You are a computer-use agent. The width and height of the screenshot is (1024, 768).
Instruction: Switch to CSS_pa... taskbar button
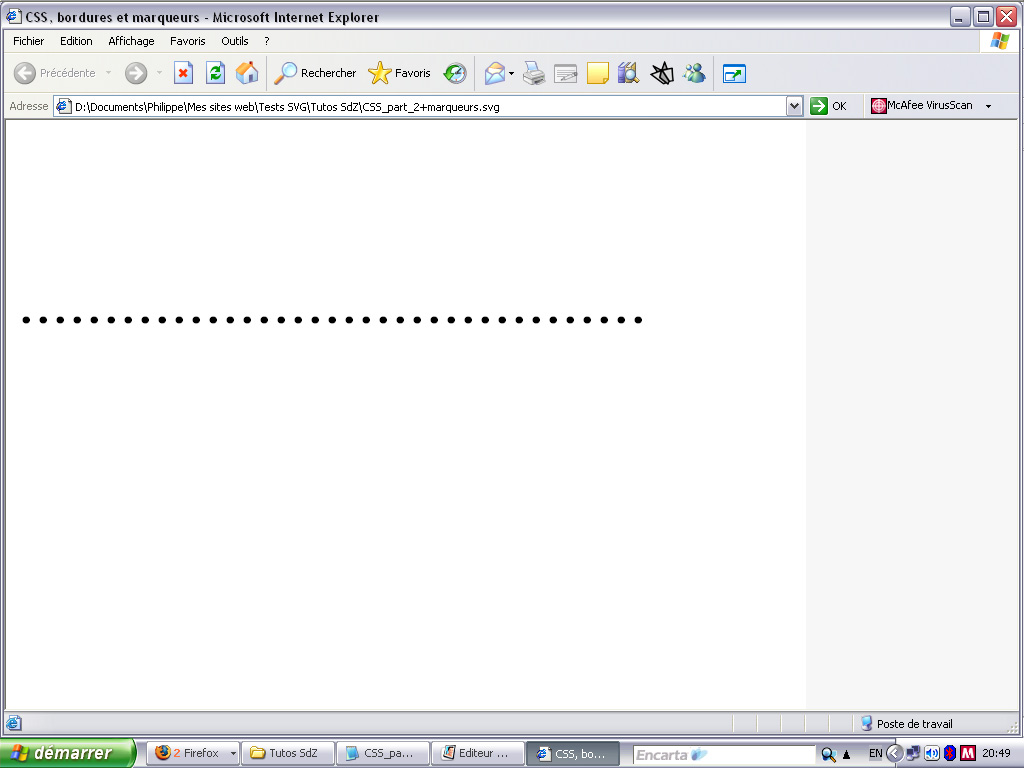[x=383, y=754]
